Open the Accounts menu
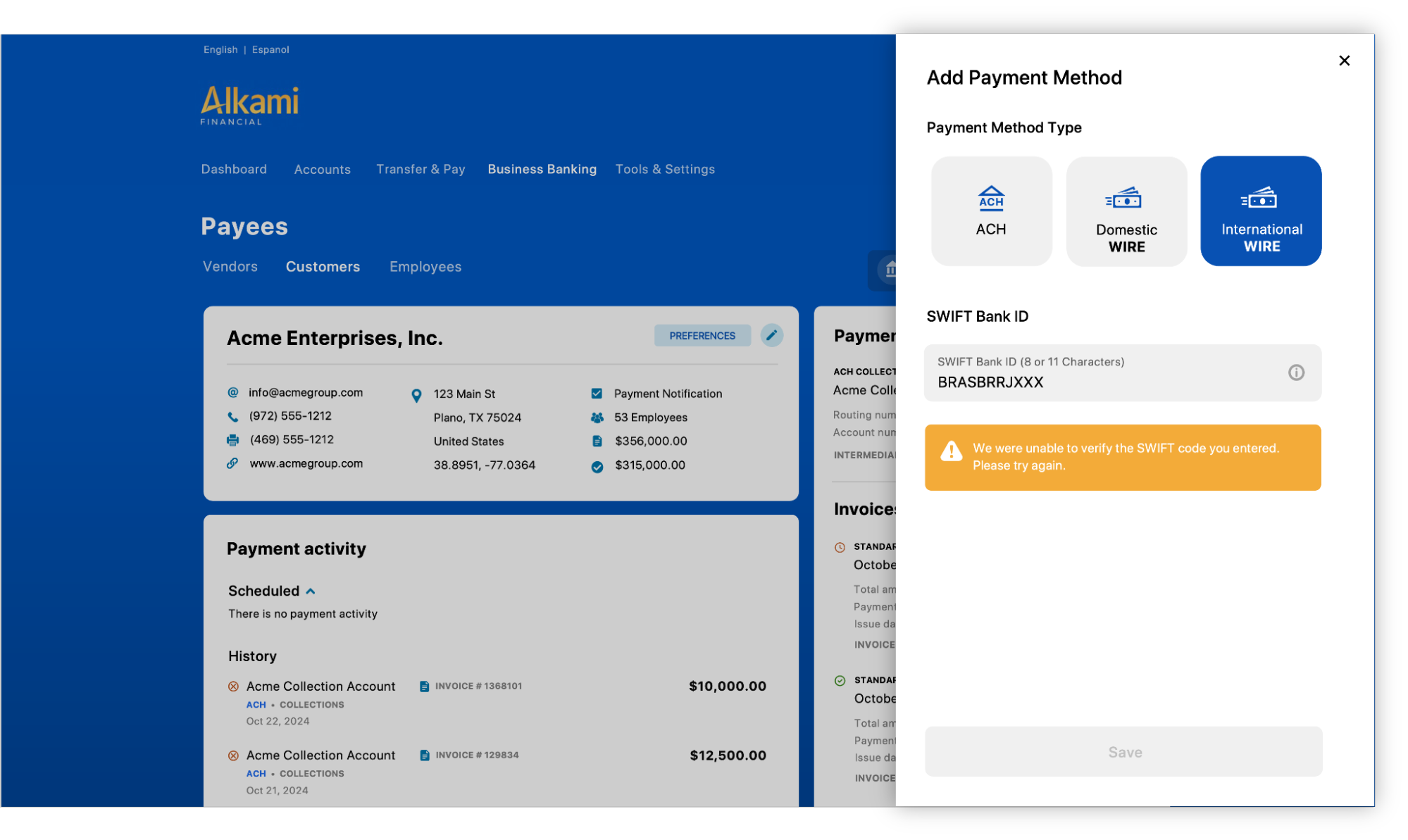Viewport: 1408px width, 840px height. pos(322,169)
